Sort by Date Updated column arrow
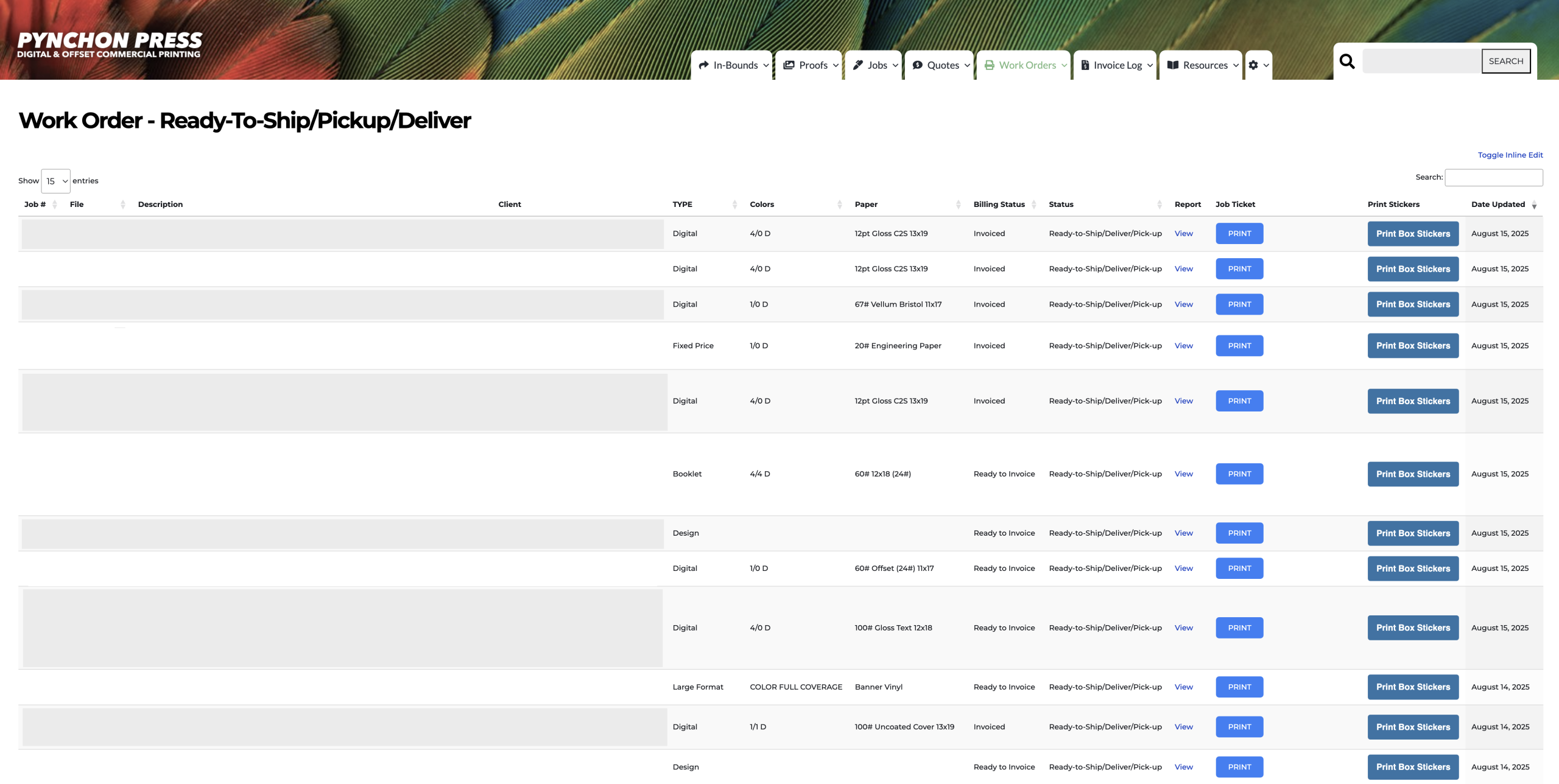The width and height of the screenshot is (1559, 784). (x=1534, y=205)
